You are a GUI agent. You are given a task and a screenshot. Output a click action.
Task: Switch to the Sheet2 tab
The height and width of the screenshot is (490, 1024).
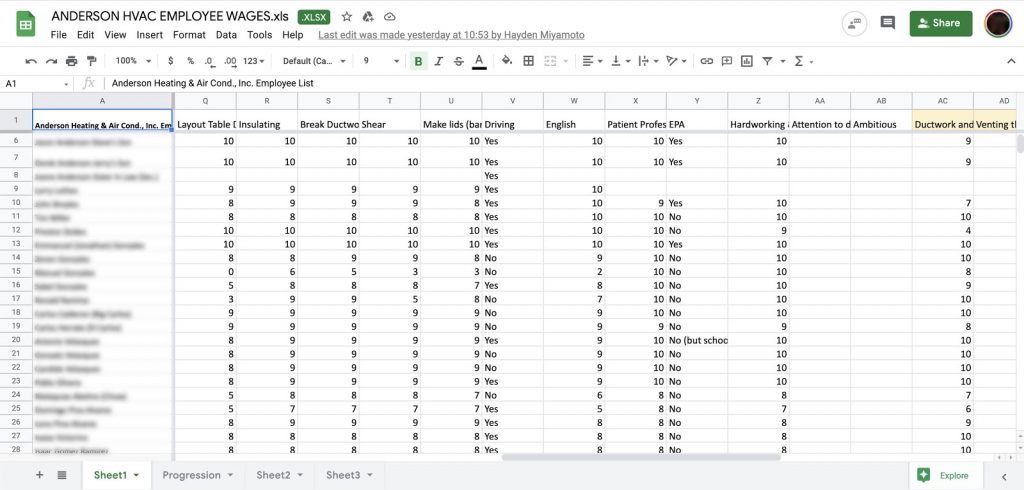(279, 475)
